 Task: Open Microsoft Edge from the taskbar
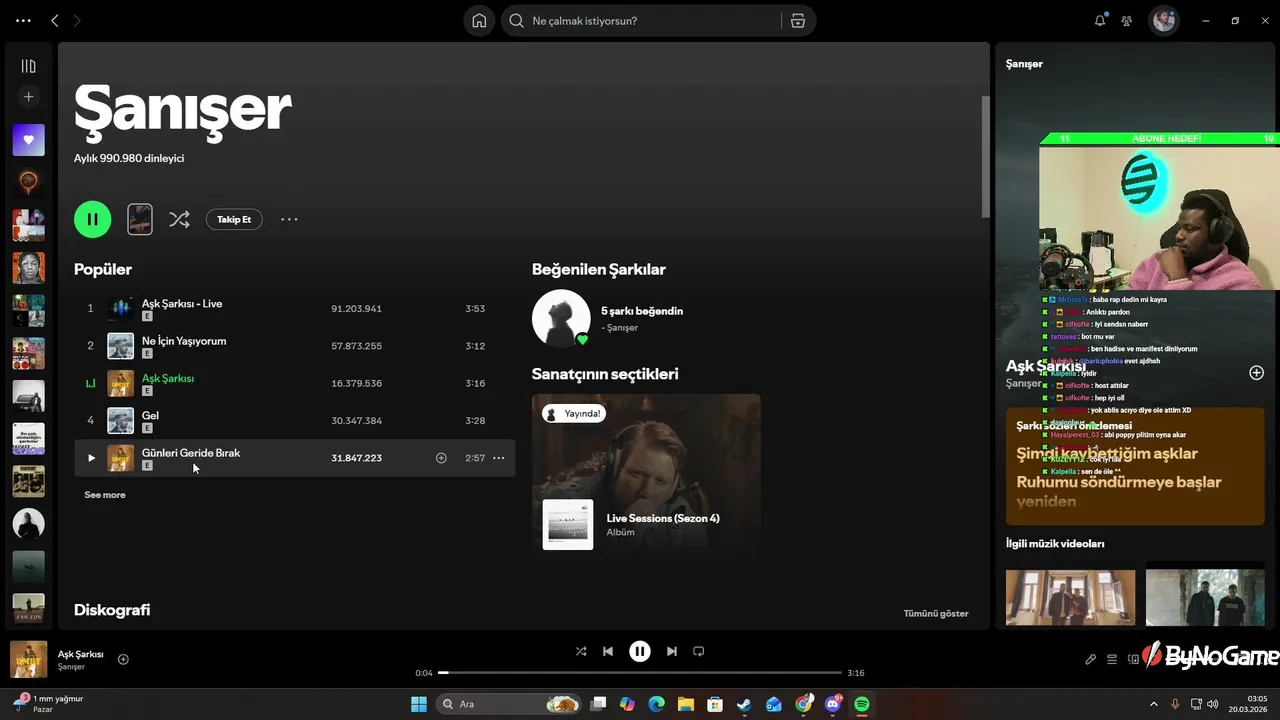(656, 704)
